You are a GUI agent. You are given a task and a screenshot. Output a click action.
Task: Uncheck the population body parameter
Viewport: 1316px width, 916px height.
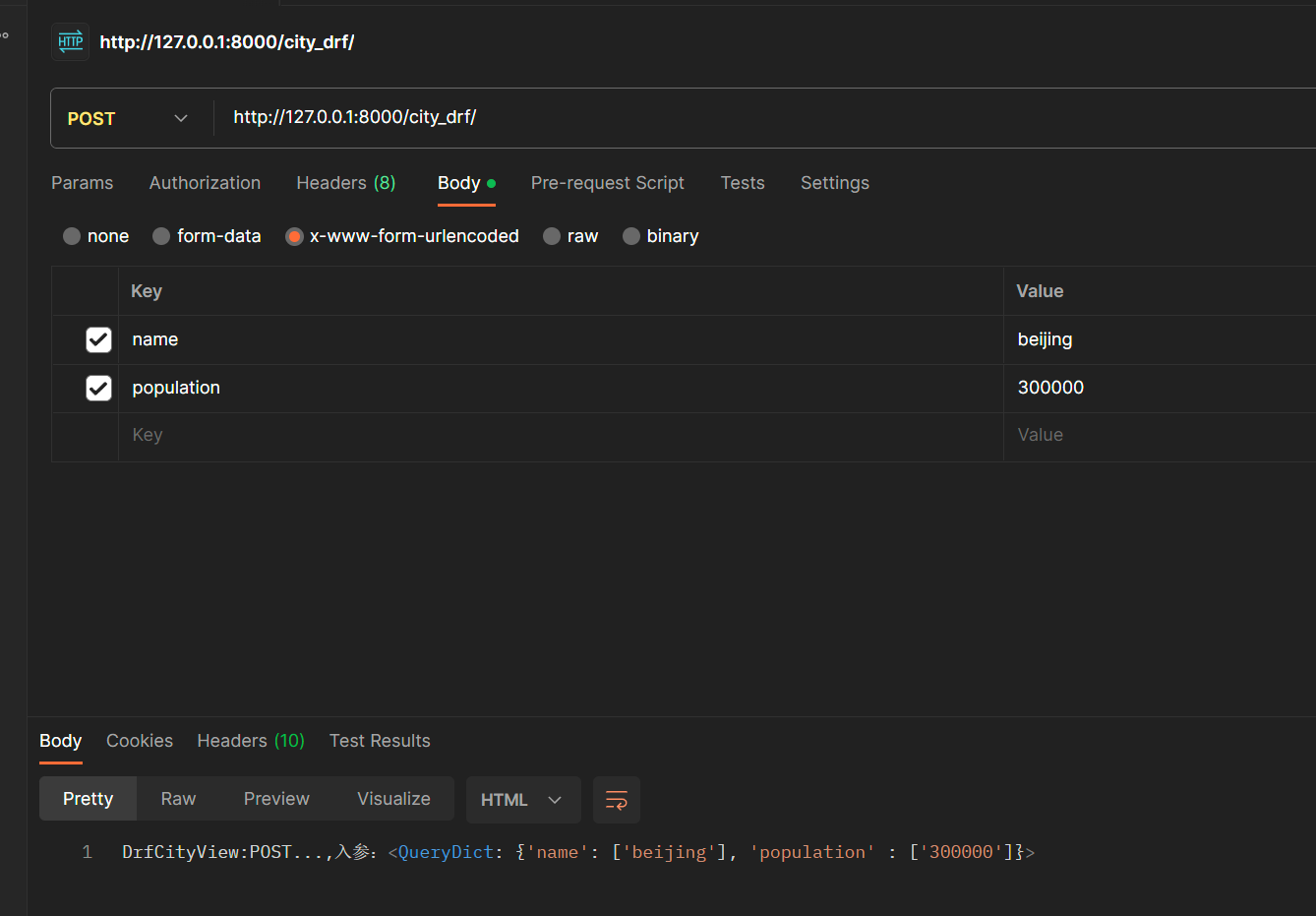point(98,387)
